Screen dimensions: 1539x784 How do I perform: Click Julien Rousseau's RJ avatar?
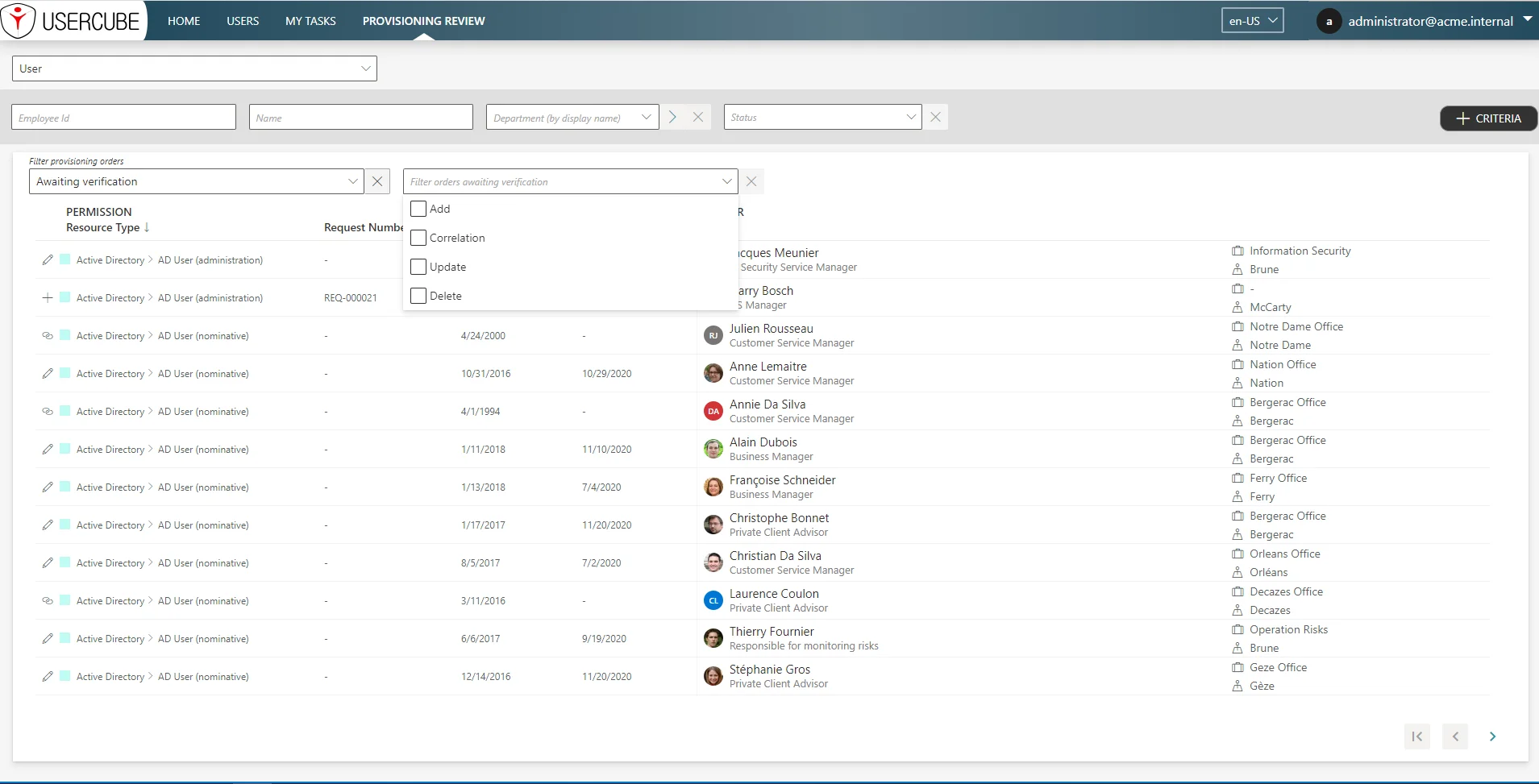click(x=713, y=335)
